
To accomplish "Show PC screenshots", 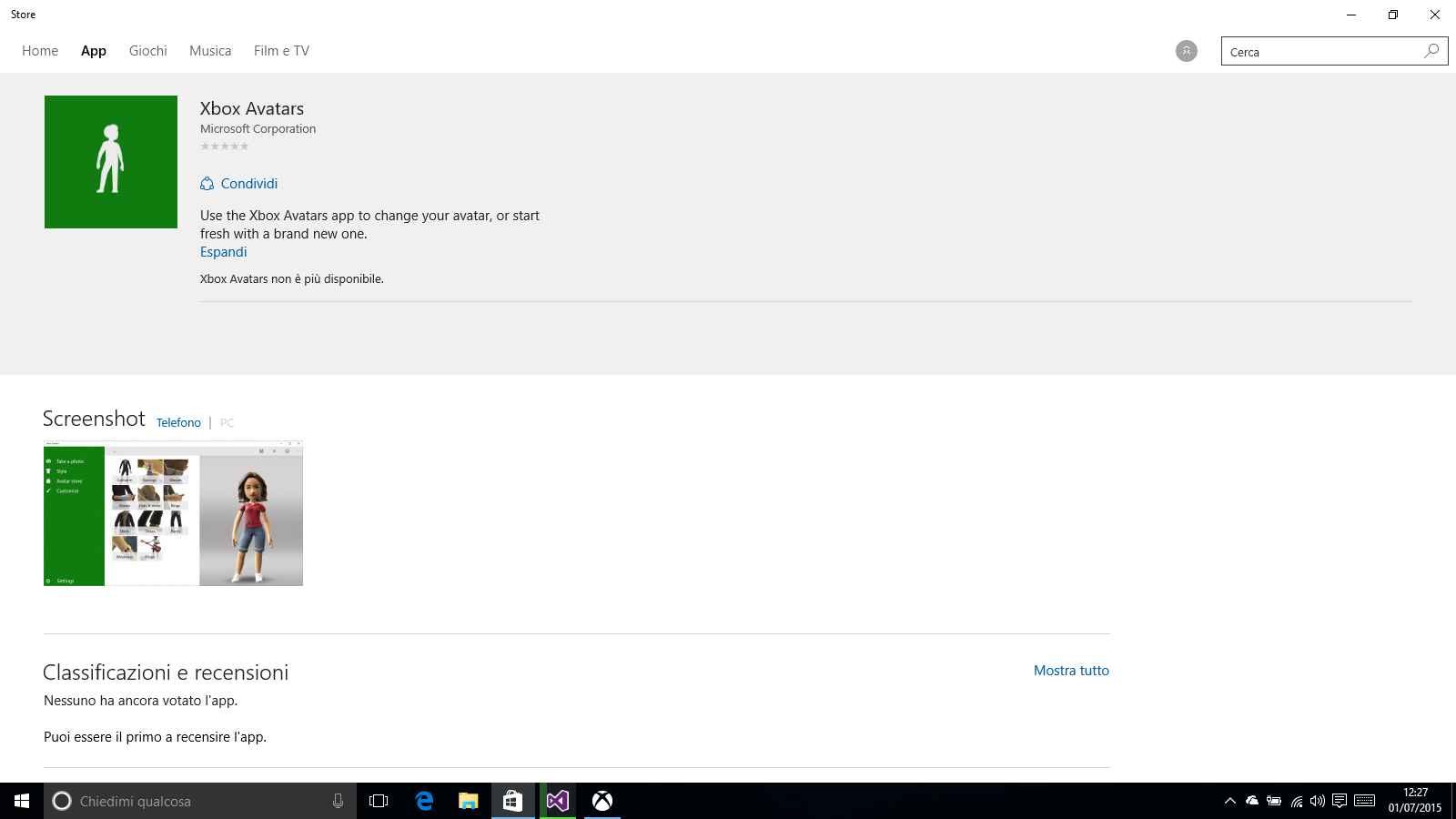I will (227, 422).
